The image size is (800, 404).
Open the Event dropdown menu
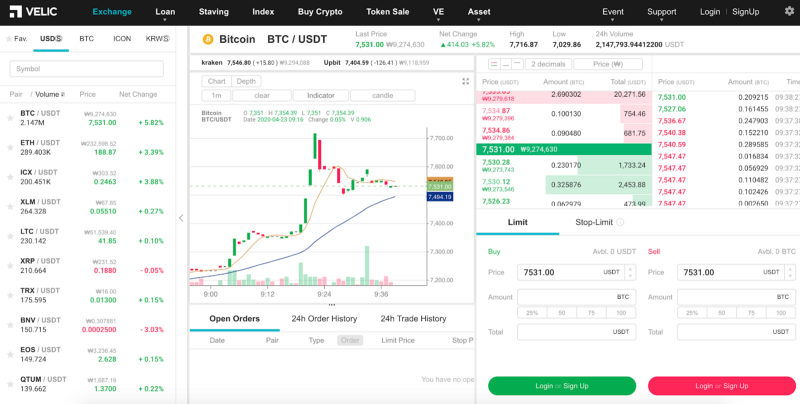tap(613, 13)
